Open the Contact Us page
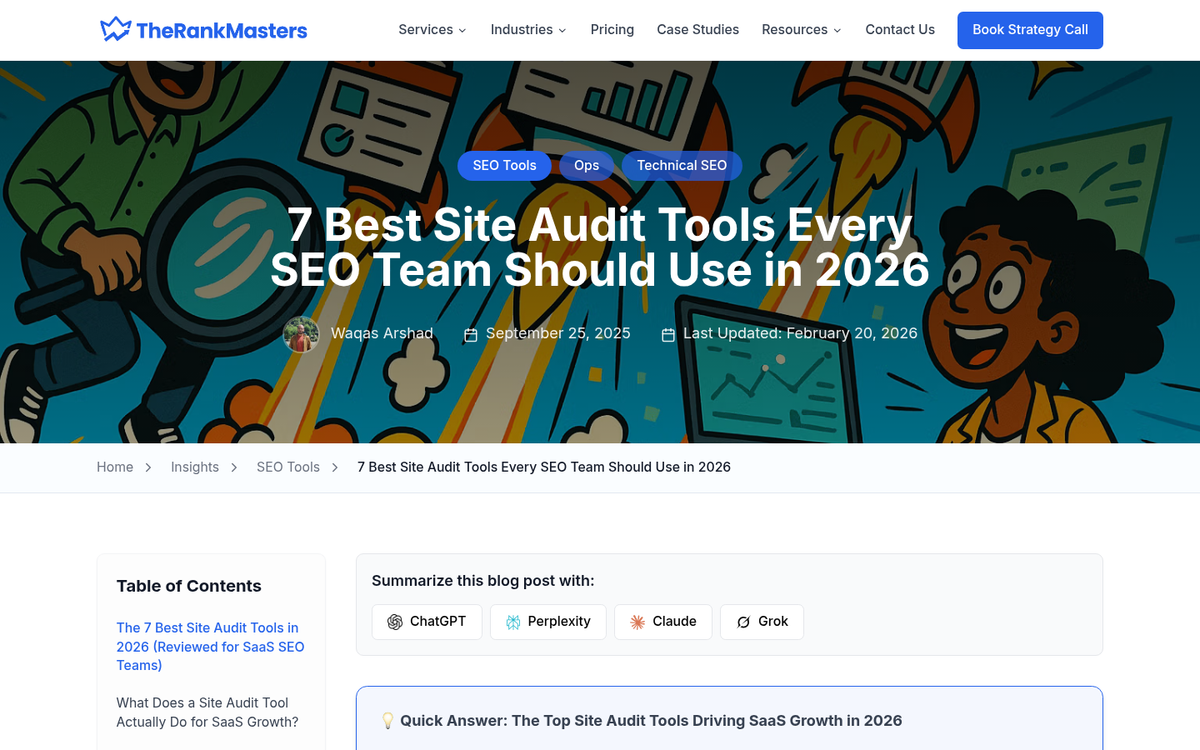This screenshot has height=750, width=1200. 900,30
